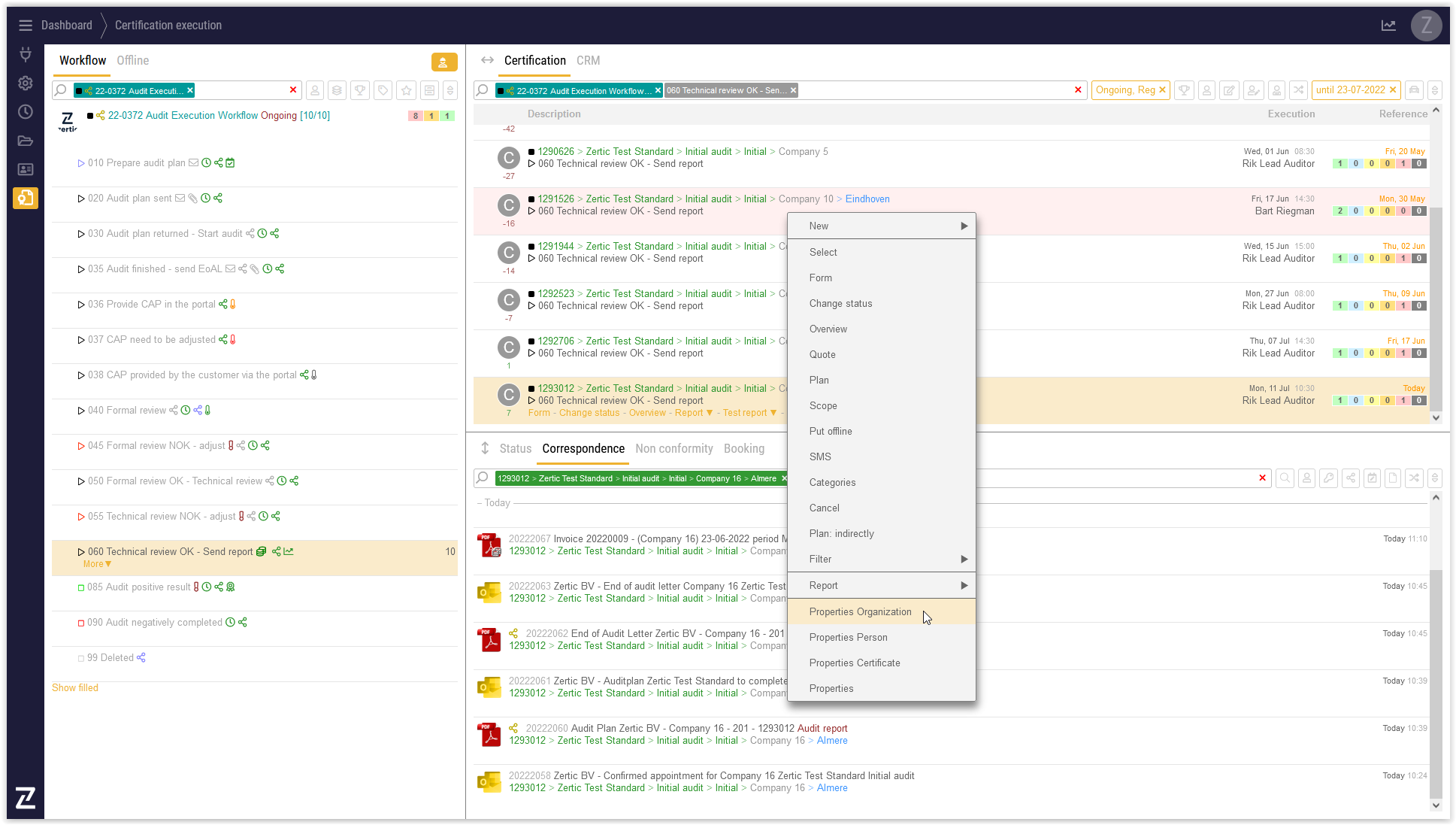Click the settings gear in left sidebar
Image resolution: width=1456 pixels, height=825 pixels.
(26, 83)
